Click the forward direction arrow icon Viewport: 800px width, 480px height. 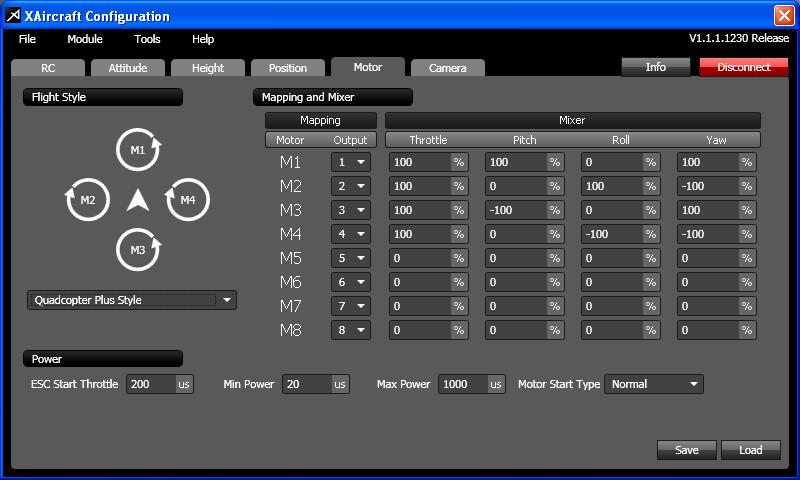(x=138, y=200)
